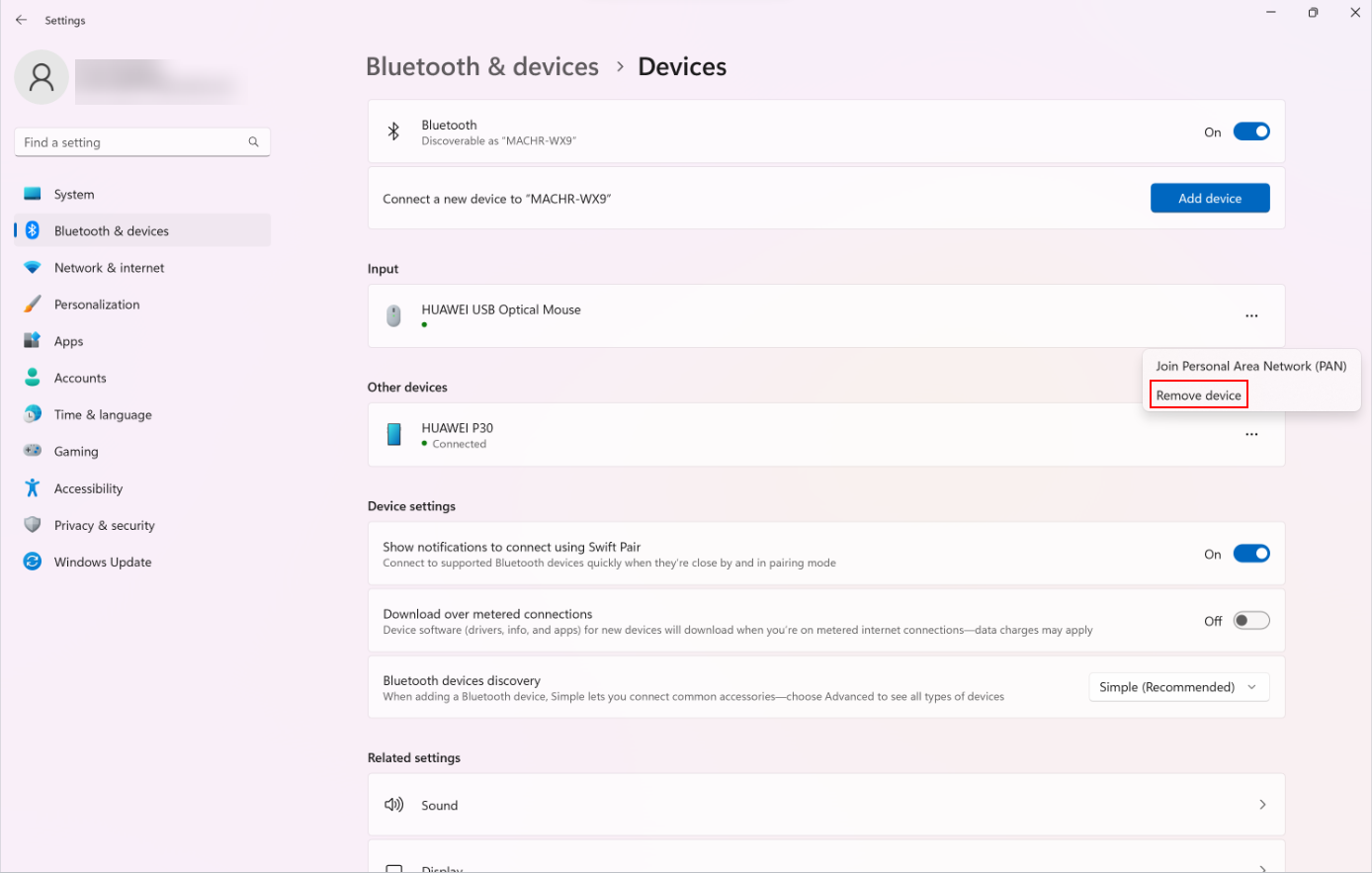Click the Bluetooth & devices sidebar icon
The width and height of the screenshot is (1372, 873).
tap(33, 230)
